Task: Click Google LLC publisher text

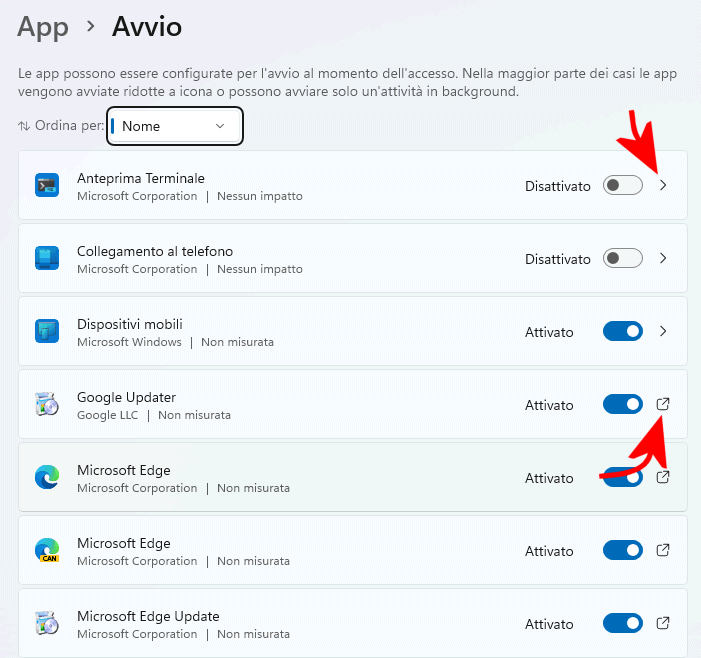Action: click(x=108, y=415)
